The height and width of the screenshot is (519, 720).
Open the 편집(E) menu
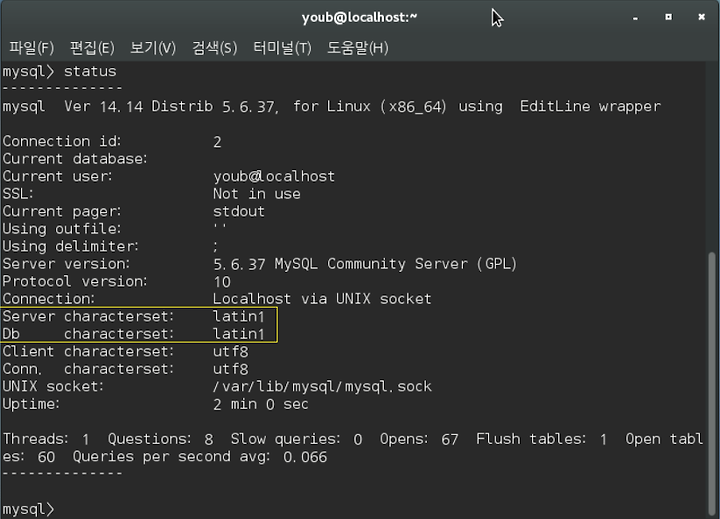coord(92,47)
